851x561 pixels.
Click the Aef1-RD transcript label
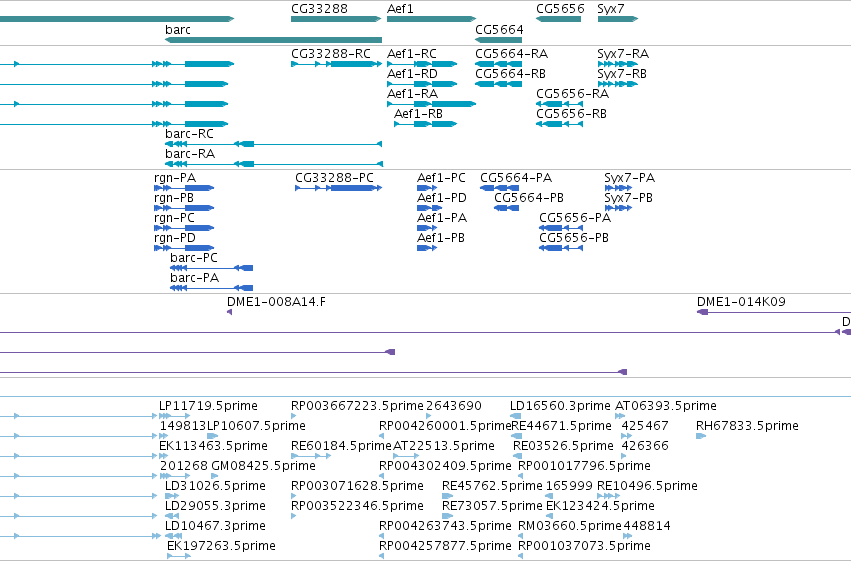pyautogui.click(x=412, y=74)
